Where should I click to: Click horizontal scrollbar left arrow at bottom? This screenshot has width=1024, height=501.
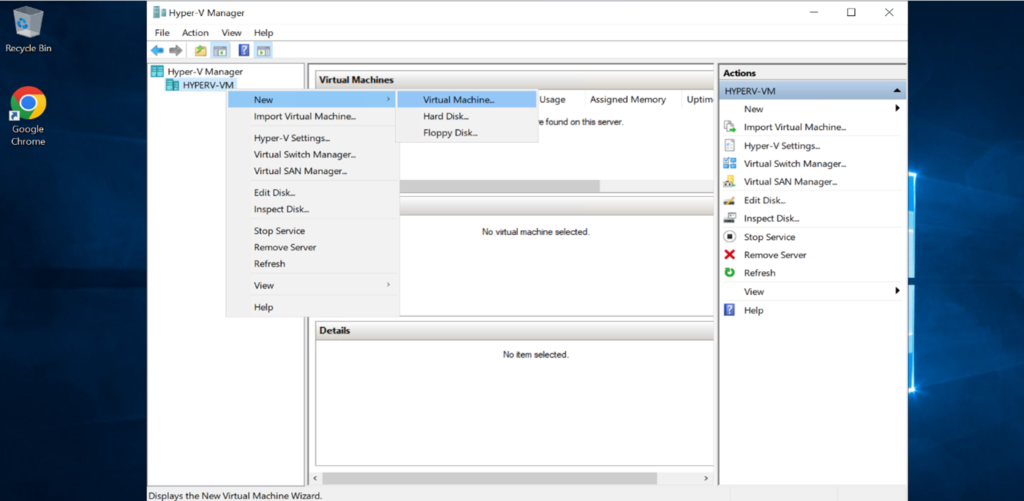[x=317, y=478]
